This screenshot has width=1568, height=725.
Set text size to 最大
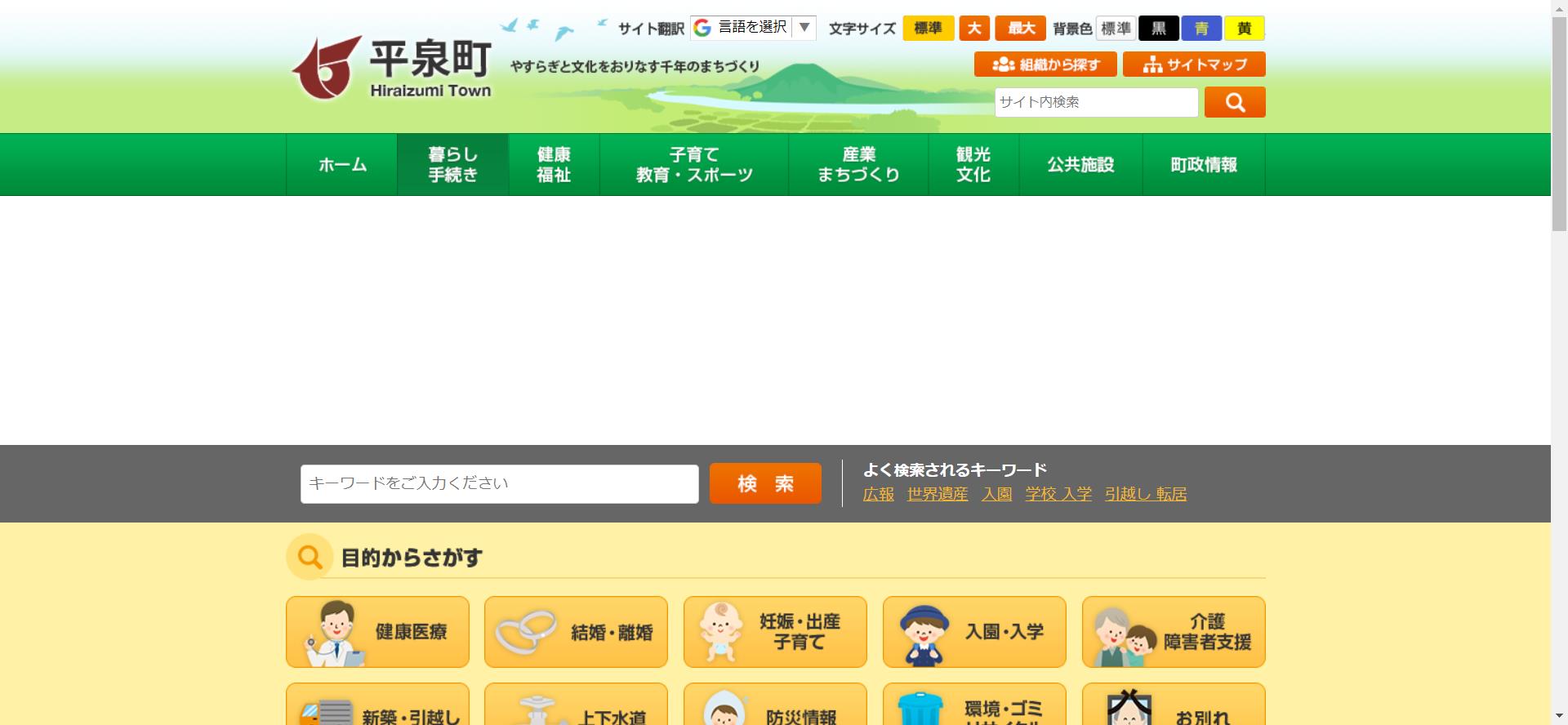point(1021,29)
